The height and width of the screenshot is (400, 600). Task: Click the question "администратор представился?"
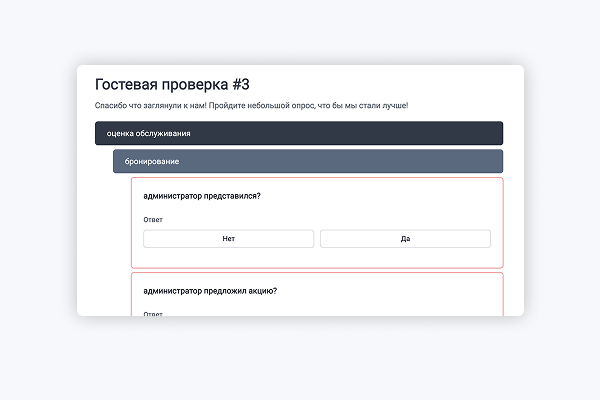(x=203, y=196)
